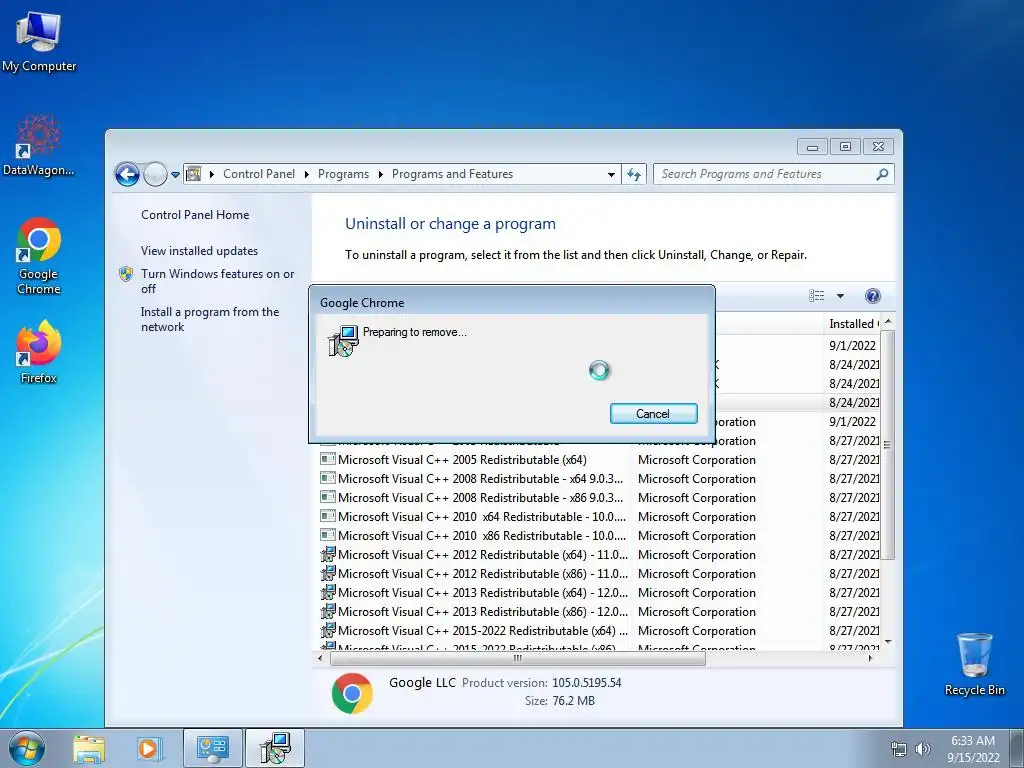Select the uninstaller taskbar item
The width and height of the screenshot is (1024, 768).
[275, 748]
